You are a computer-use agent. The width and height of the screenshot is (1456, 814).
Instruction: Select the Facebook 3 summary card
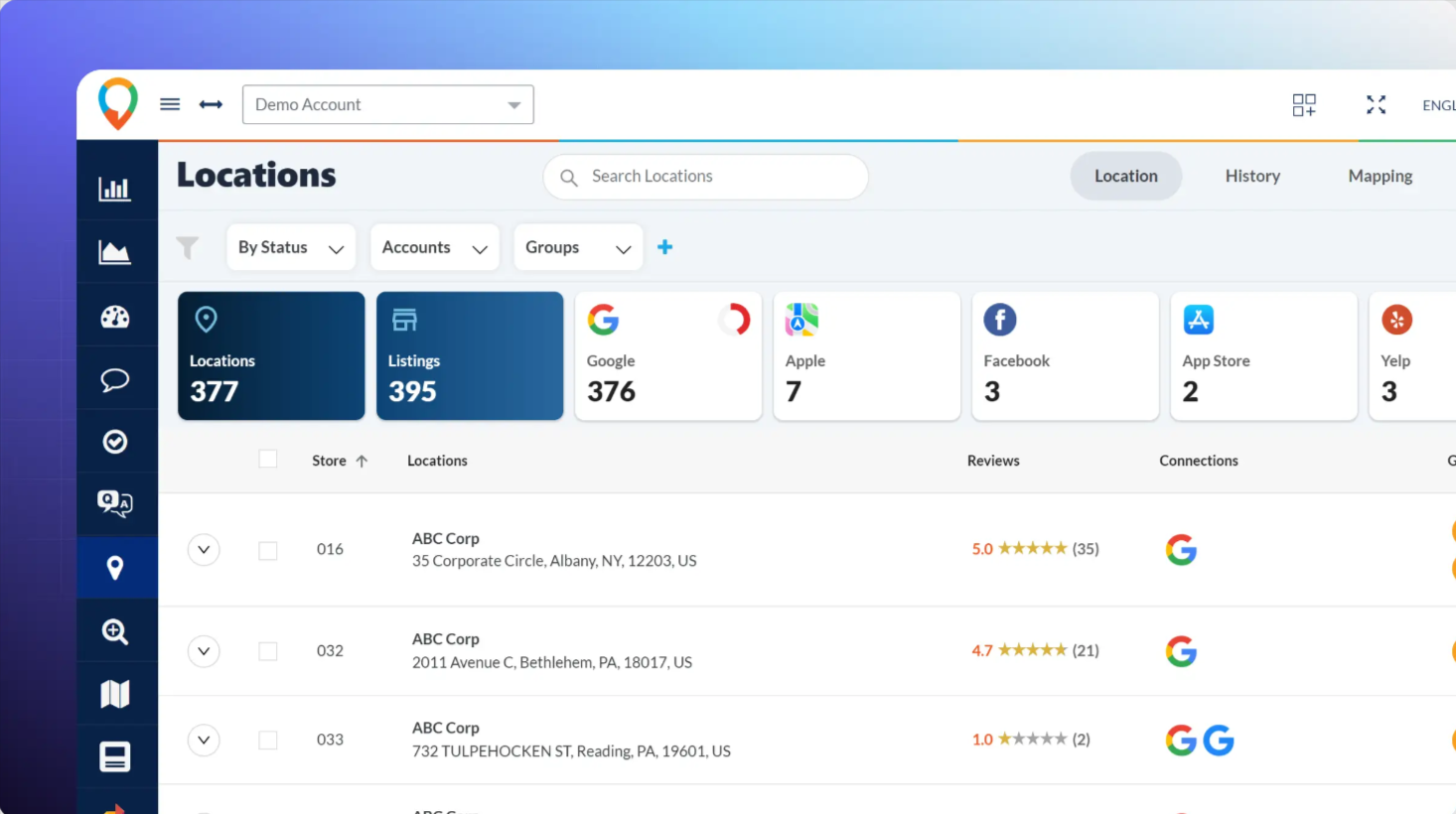coord(1066,355)
